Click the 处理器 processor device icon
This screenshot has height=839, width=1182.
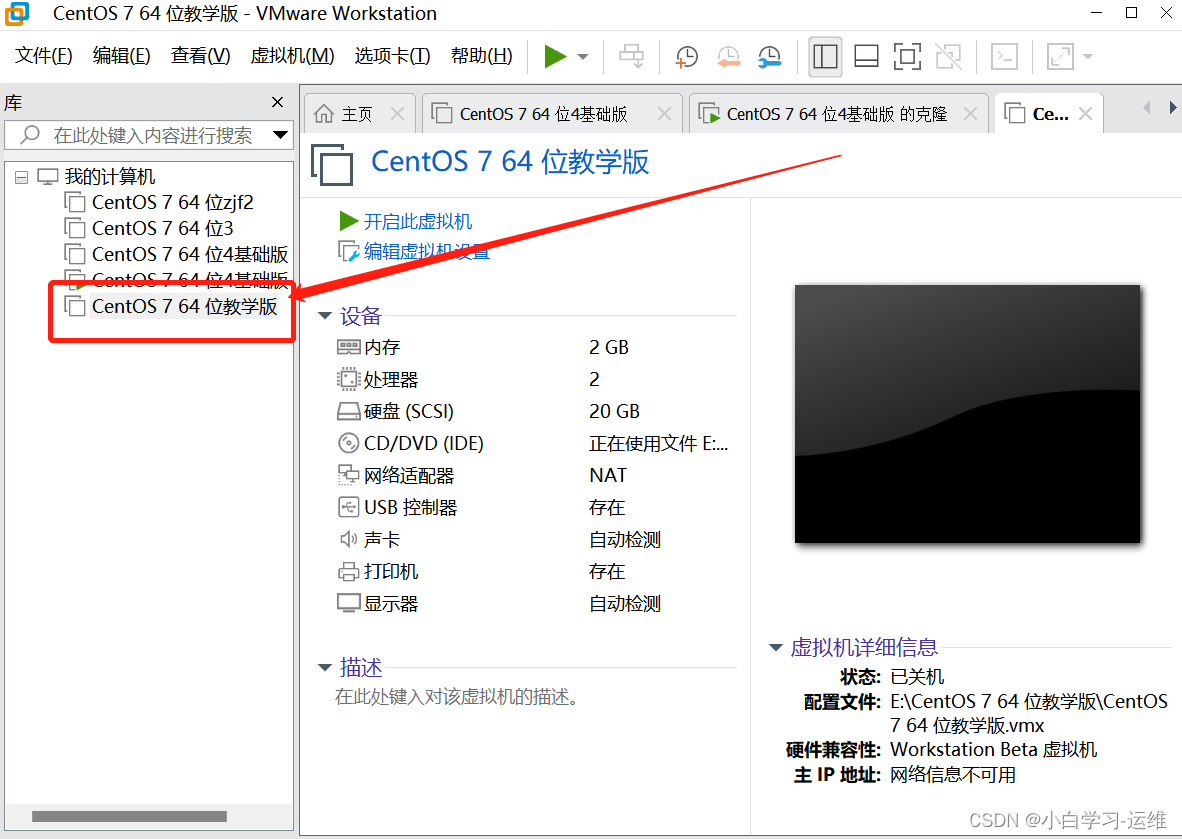tap(348, 379)
